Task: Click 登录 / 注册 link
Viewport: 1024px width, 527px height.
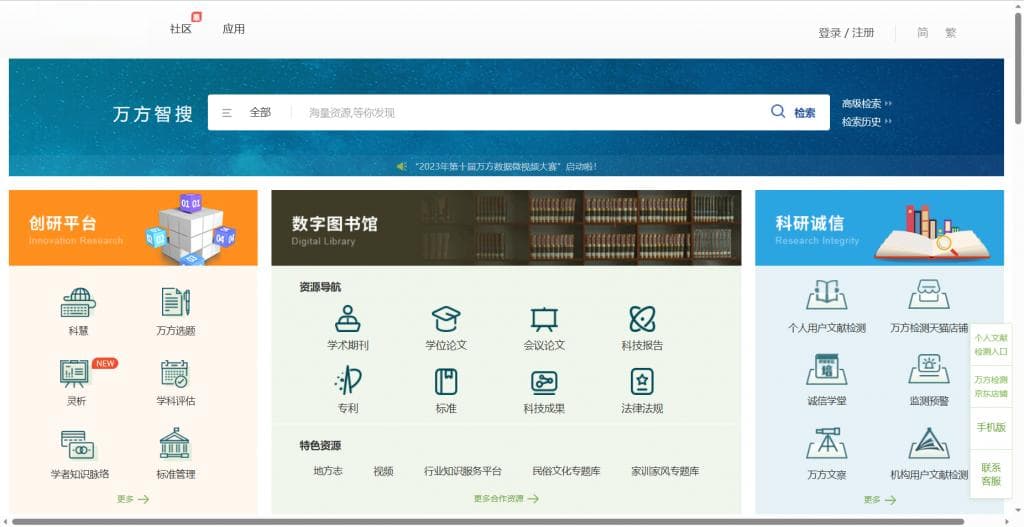Action: coord(846,33)
